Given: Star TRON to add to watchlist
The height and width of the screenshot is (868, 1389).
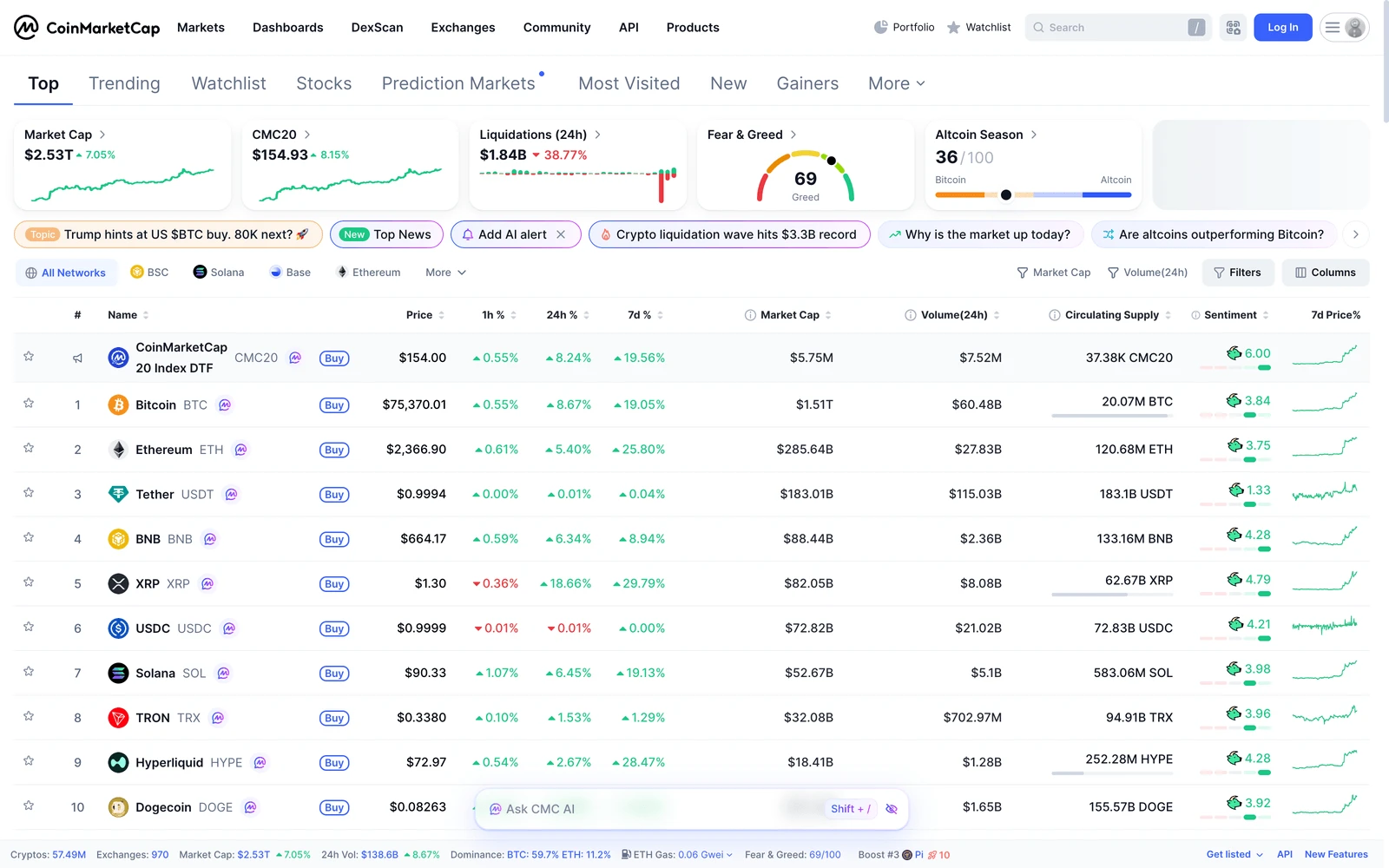Looking at the screenshot, I should pos(29,716).
